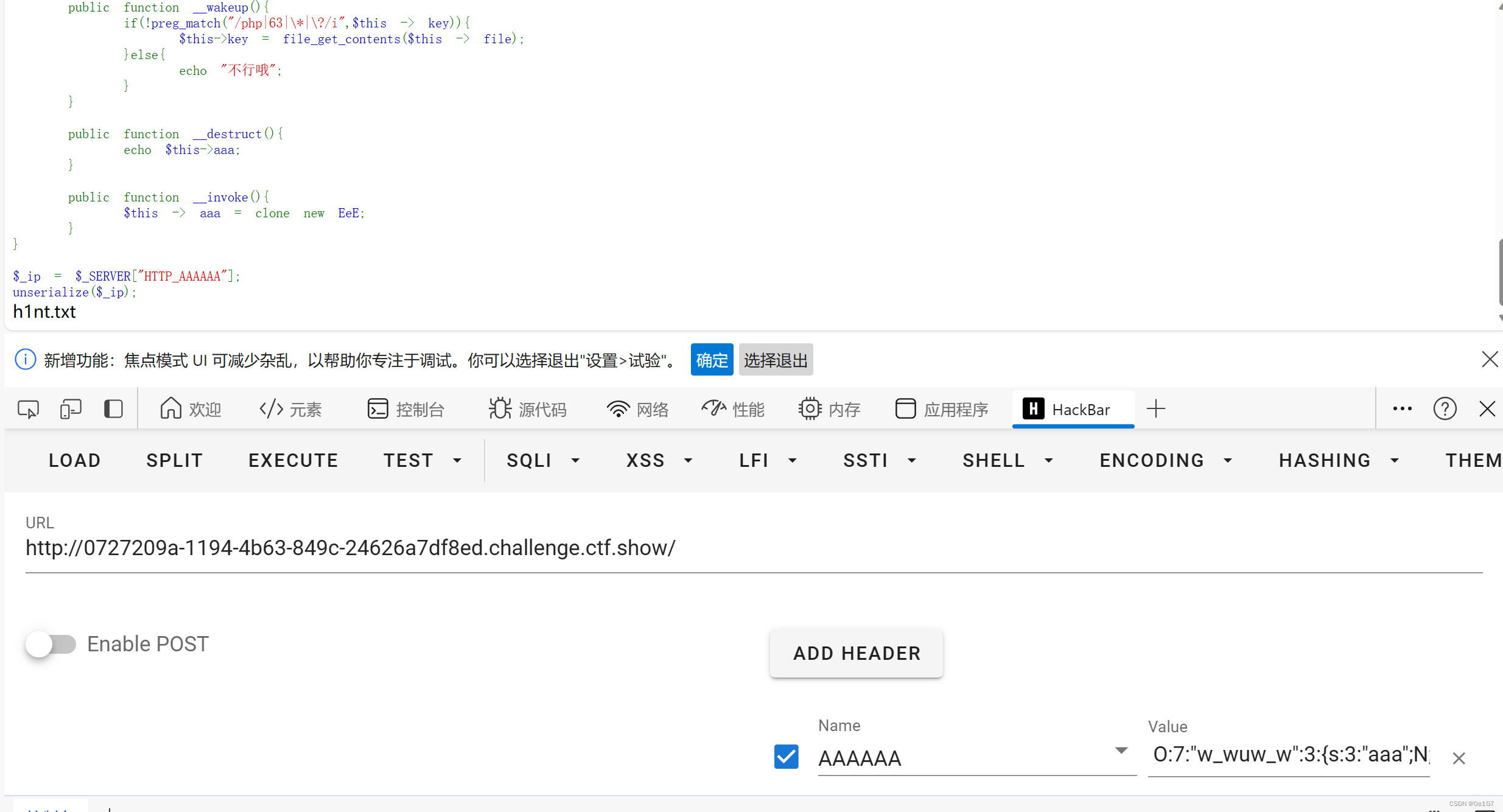Open DevTools options via the three-dot icon

click(x=1402, y=408)
